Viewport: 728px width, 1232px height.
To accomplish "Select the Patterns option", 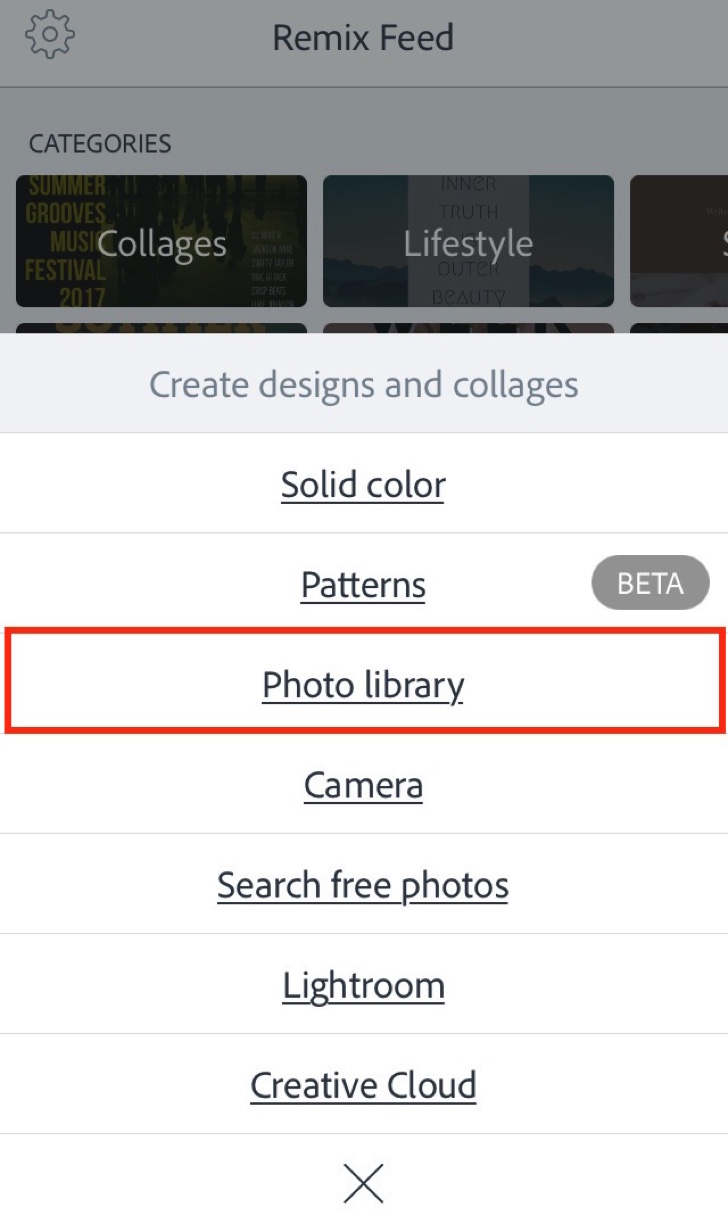I will [x=363, y=584].
